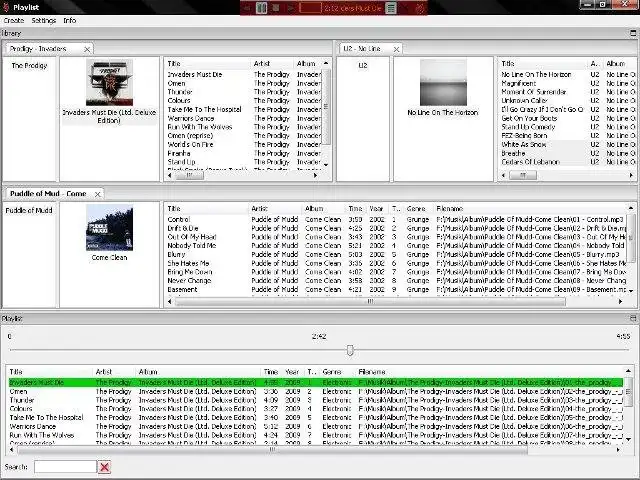Screen dimensions: 640x480
Task: Select "Thunder" row in the playlist
Action: pyautogui.click(x=316, y=400)
